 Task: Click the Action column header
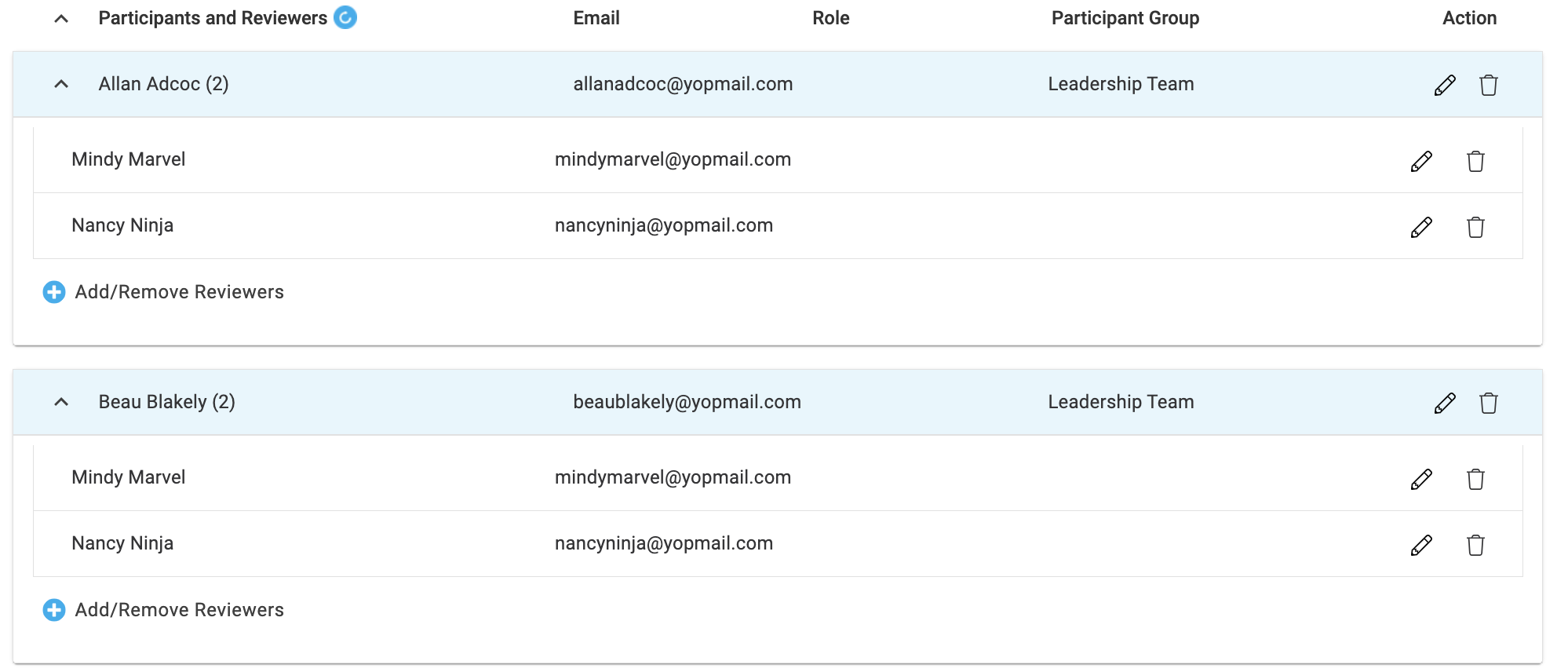1469,18
